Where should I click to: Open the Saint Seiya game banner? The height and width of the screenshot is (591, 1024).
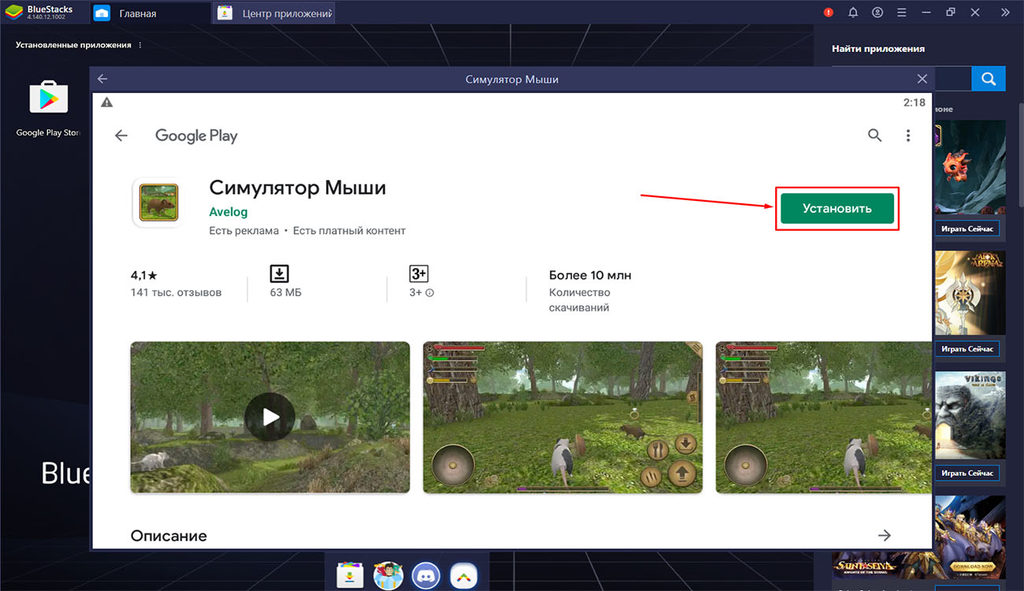[x=970, y=537]
